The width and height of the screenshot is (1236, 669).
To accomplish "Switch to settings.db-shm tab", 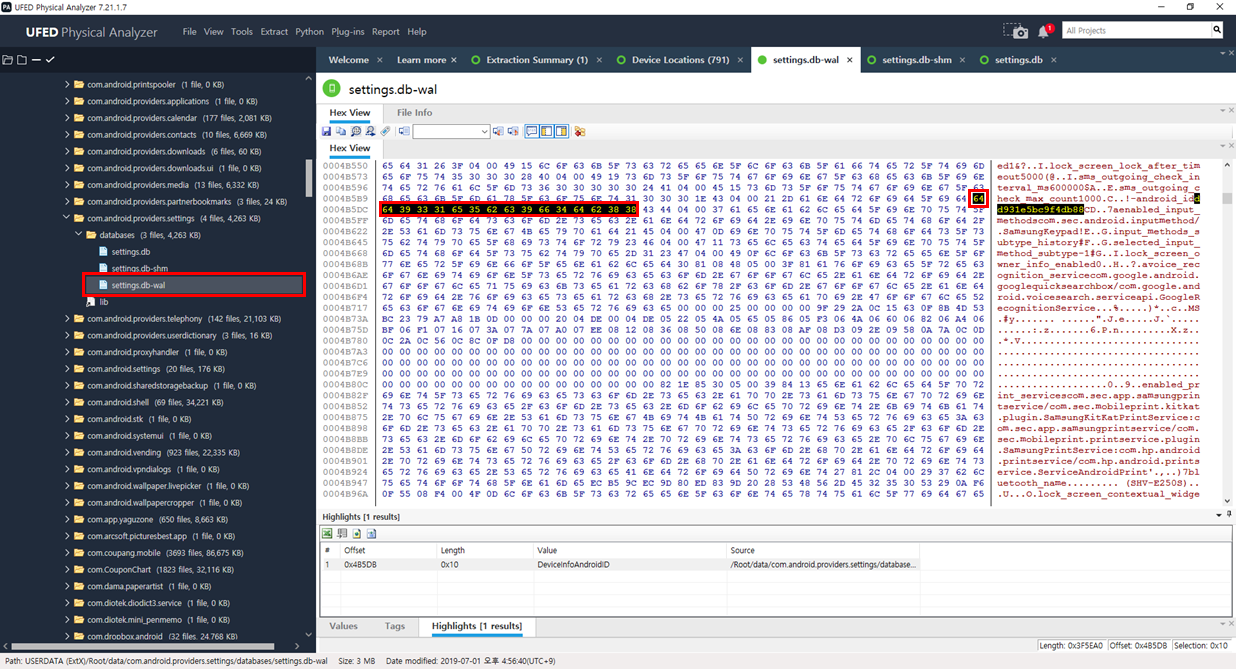I will (x=917, y=60).
